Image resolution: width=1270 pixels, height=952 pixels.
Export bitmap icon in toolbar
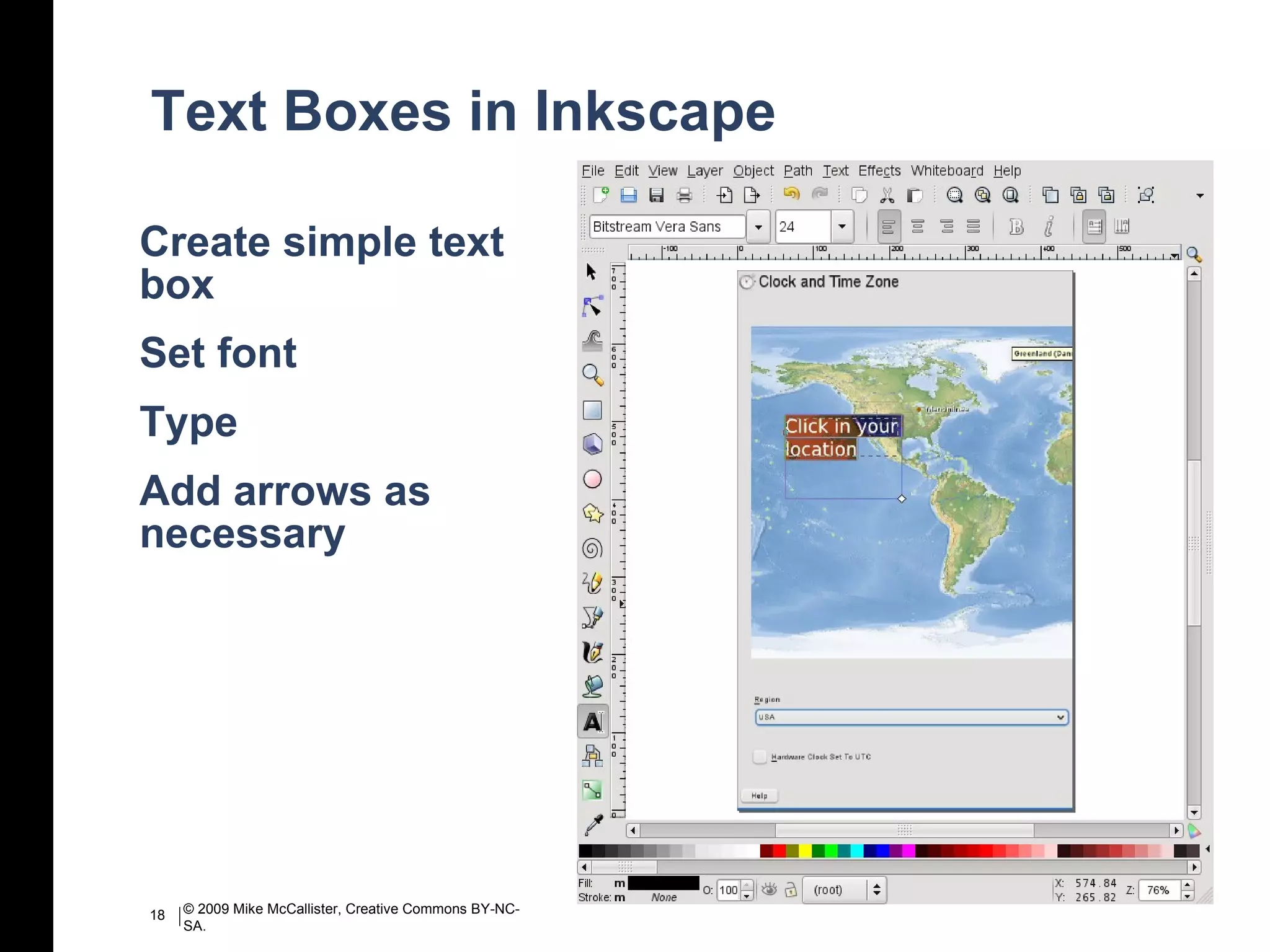(752, 196)
